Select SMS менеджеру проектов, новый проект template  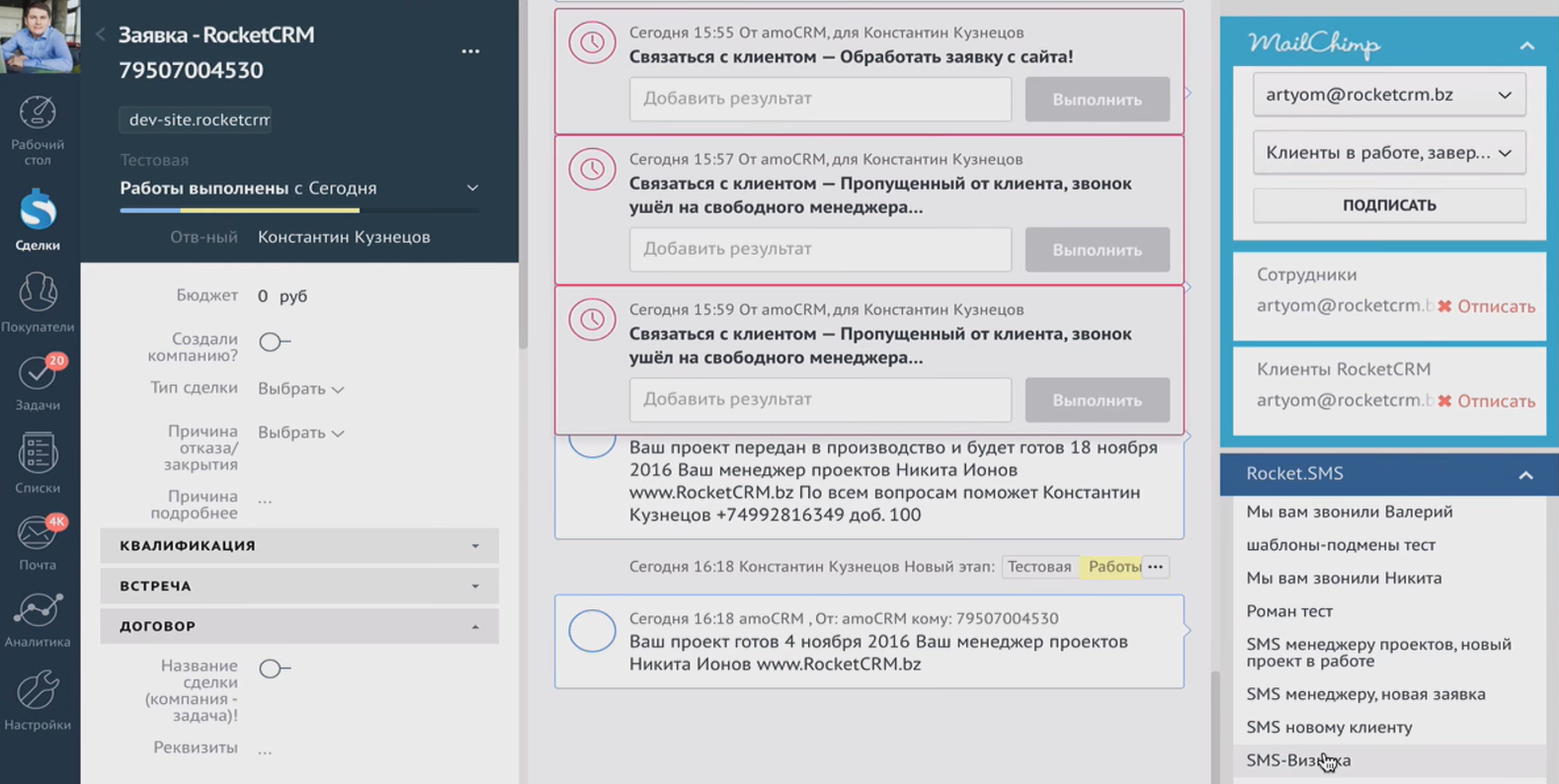click(1378, 653)
